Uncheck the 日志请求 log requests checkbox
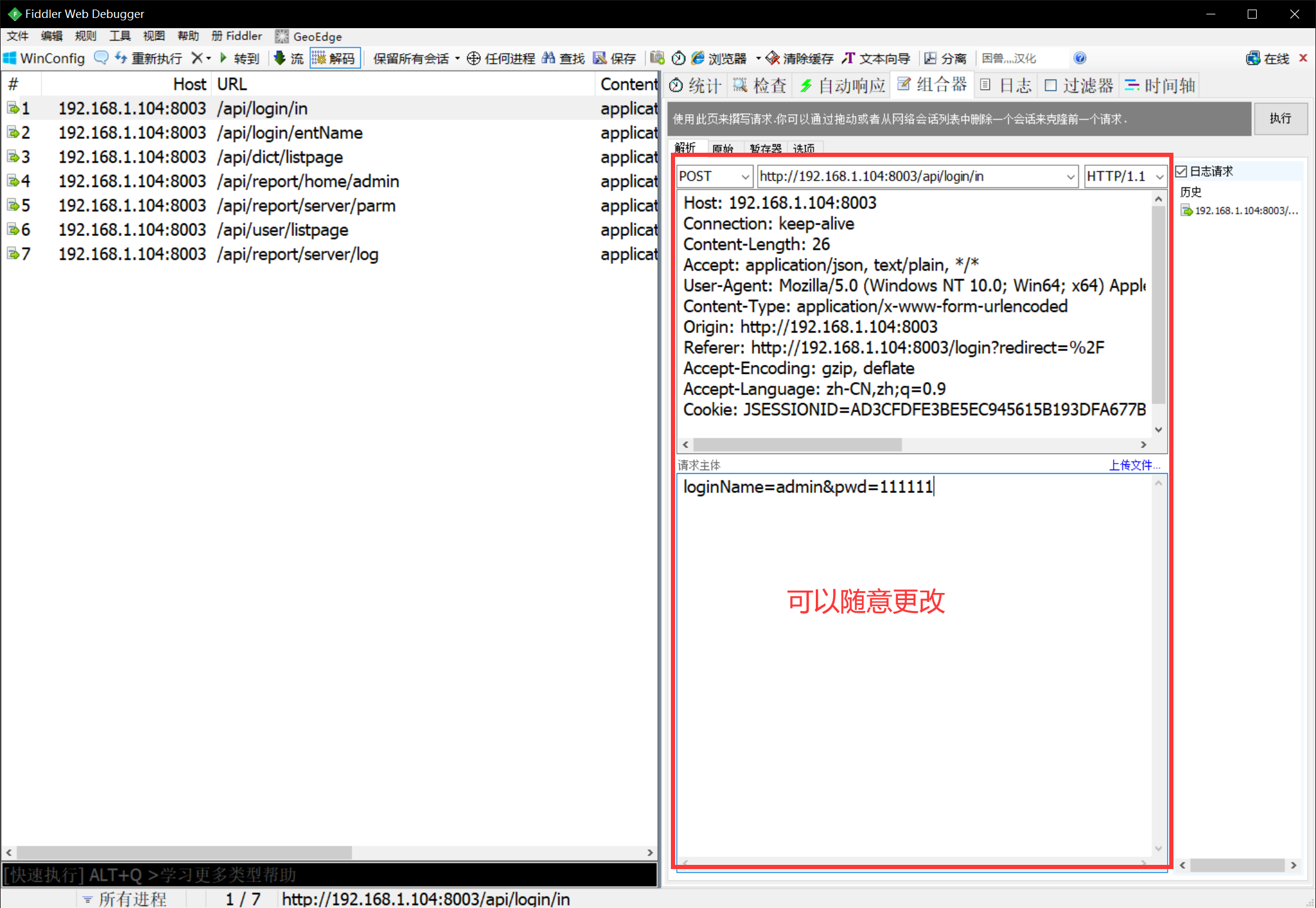 [1181, 172]
